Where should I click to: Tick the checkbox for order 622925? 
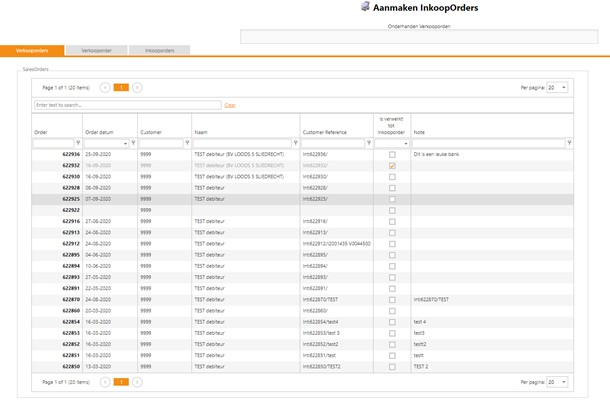point(392,199)
